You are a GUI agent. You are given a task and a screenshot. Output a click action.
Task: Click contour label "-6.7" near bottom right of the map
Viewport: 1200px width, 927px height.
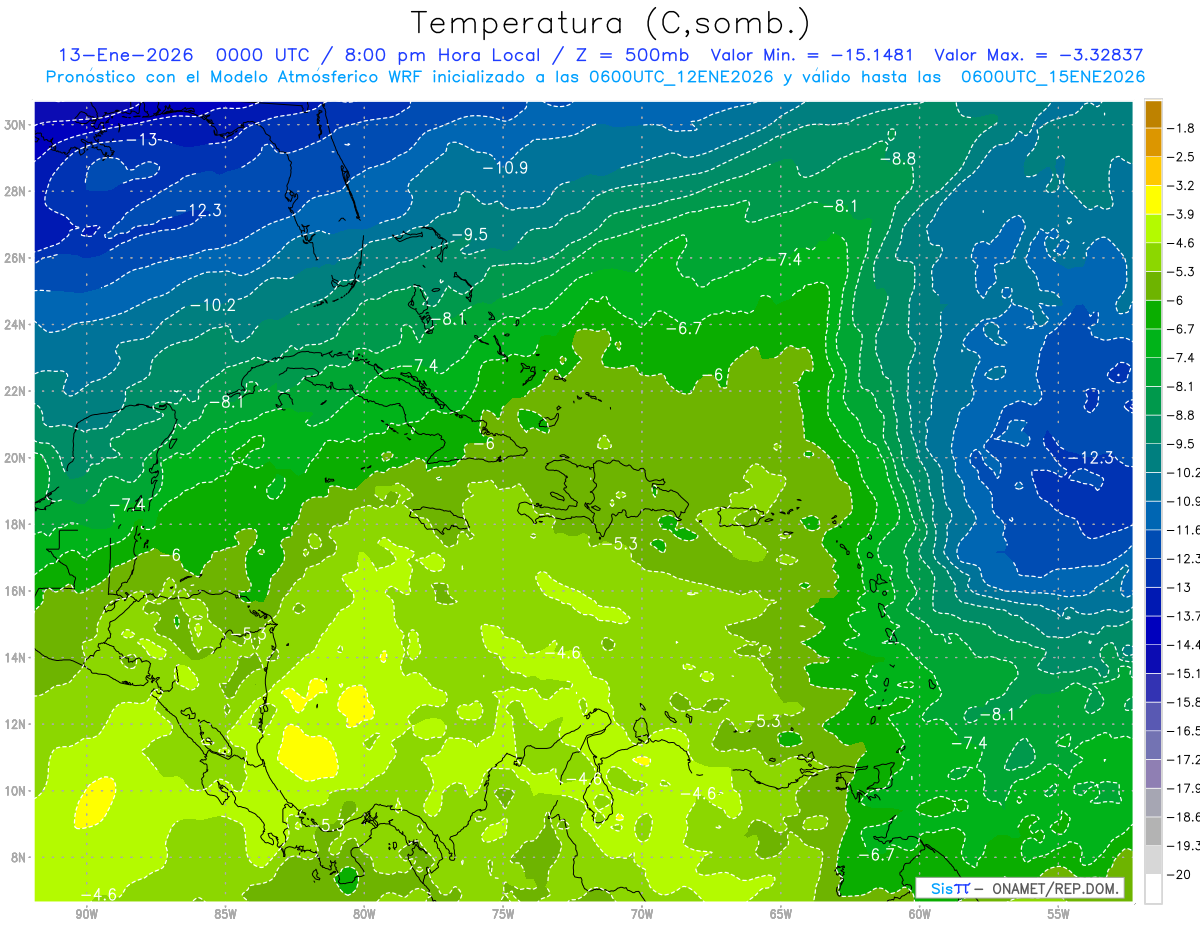[876, 854]
